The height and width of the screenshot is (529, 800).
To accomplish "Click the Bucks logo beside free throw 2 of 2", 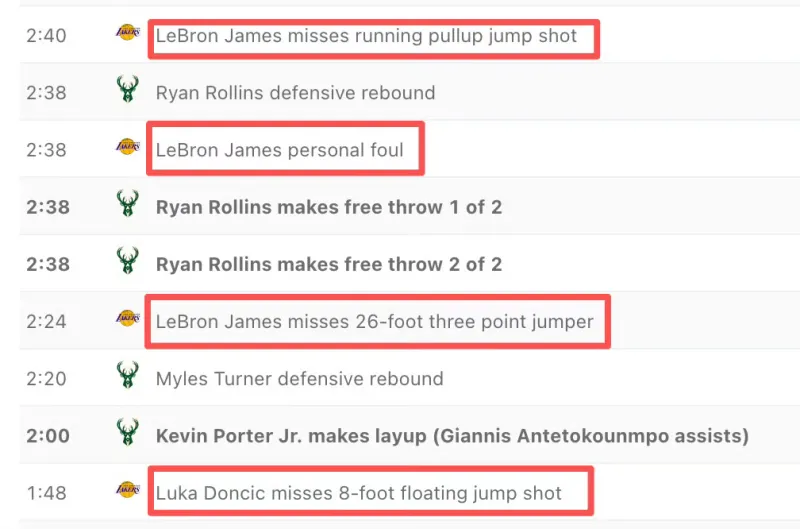I will pos(126,264).
